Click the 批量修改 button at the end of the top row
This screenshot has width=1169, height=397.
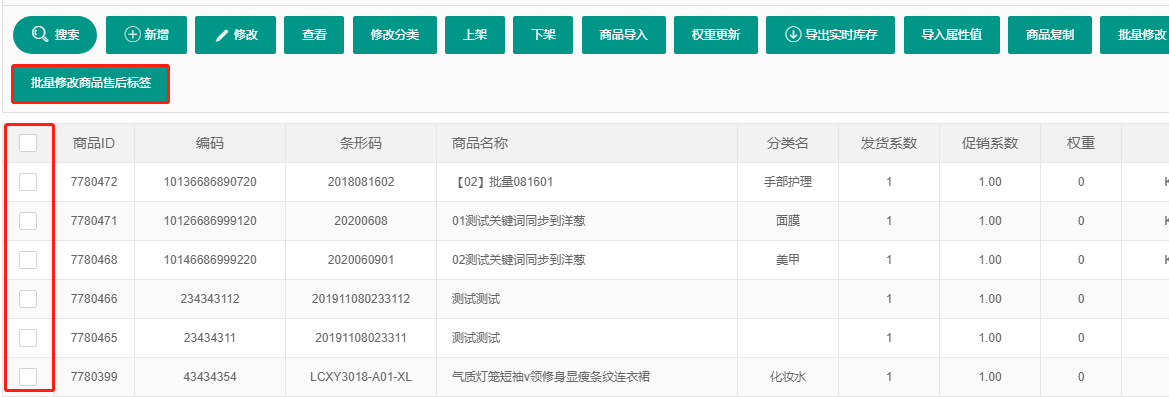point(1135,35)
